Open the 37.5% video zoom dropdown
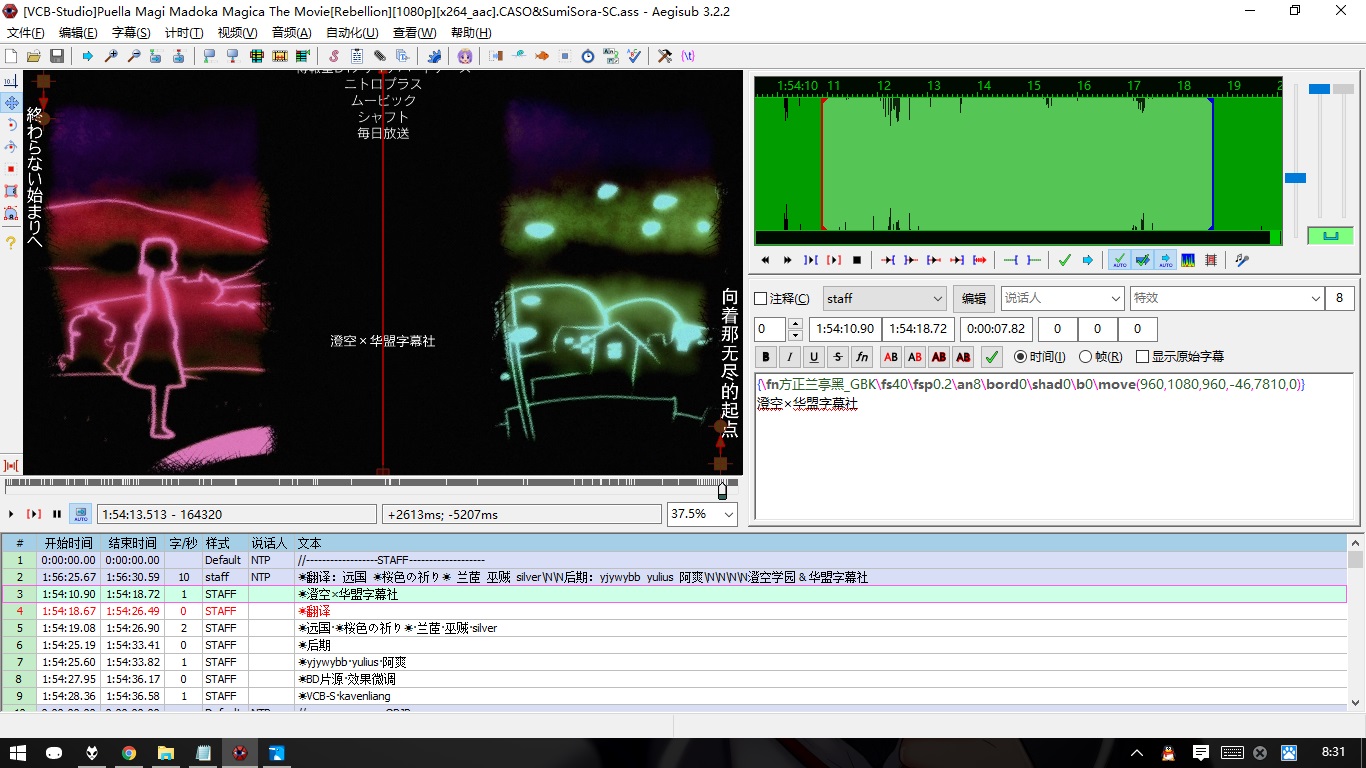Viewport: 1366px width, 768px height. pyautogui.click(x=702, y=514)
